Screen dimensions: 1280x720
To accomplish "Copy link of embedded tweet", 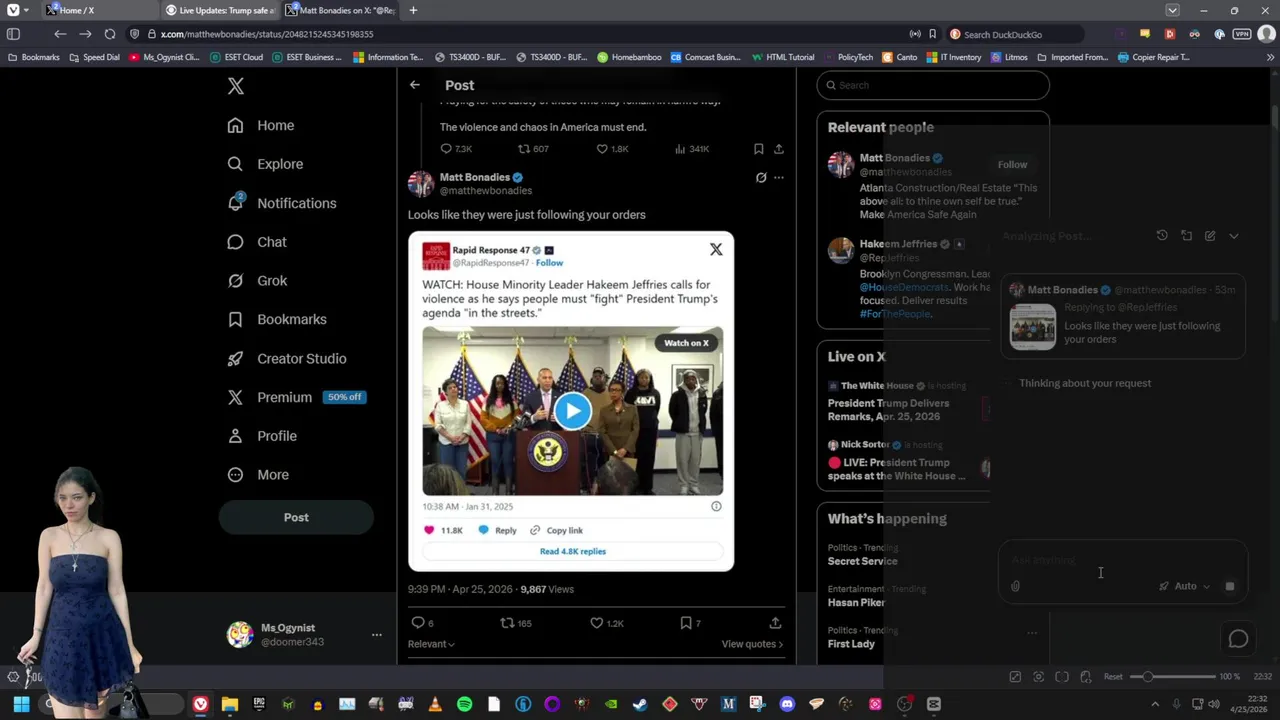I will [556, 530].
